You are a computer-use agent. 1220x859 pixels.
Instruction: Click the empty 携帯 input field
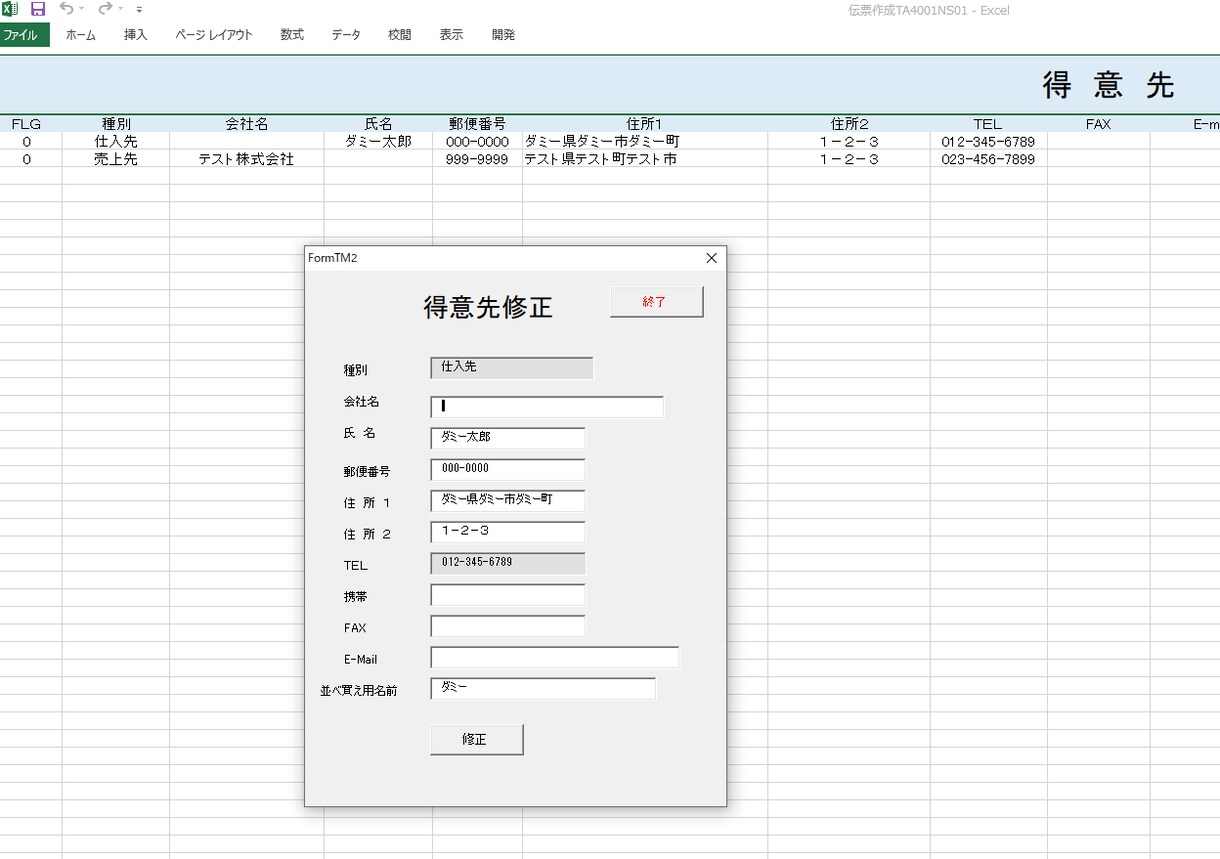(x=507, y=595)
